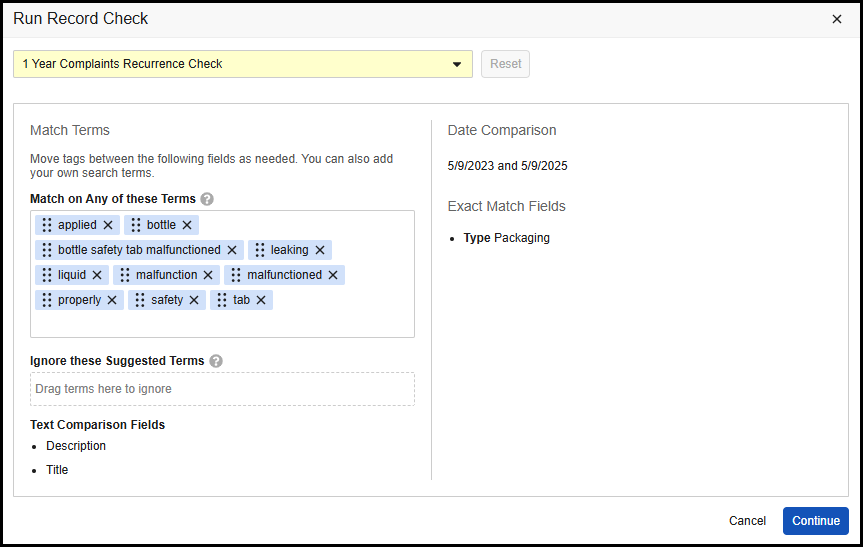The image size is (863, 547).
Task: Delete 'bottle safety tab malfunctioned' tag
Action: tap(232, 250)
